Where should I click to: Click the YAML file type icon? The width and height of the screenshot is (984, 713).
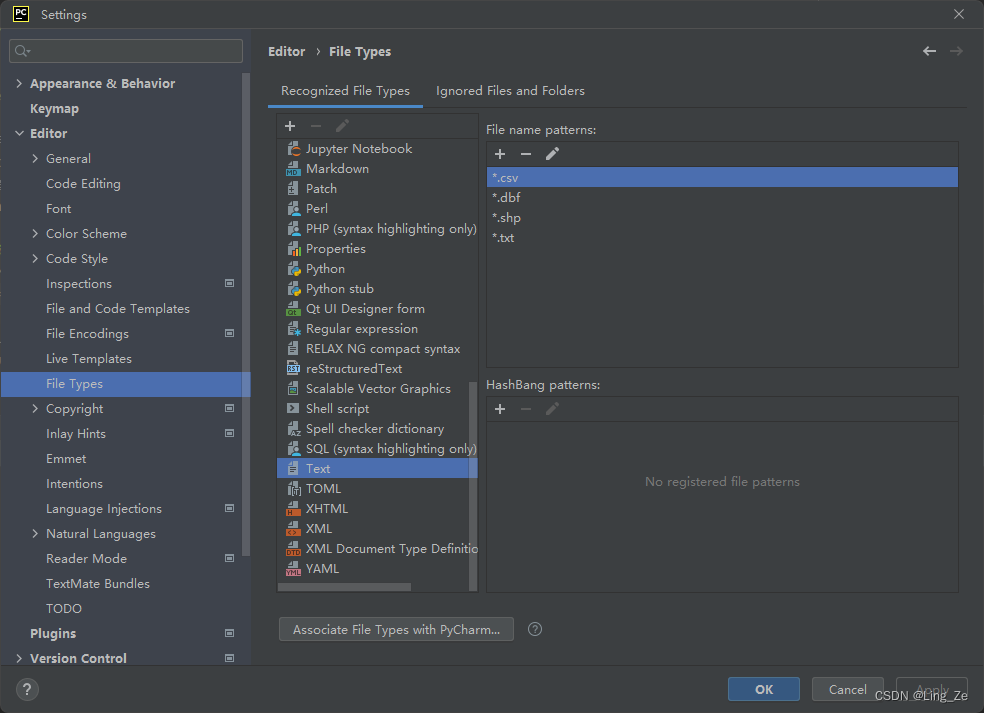[x=293, y=569]
